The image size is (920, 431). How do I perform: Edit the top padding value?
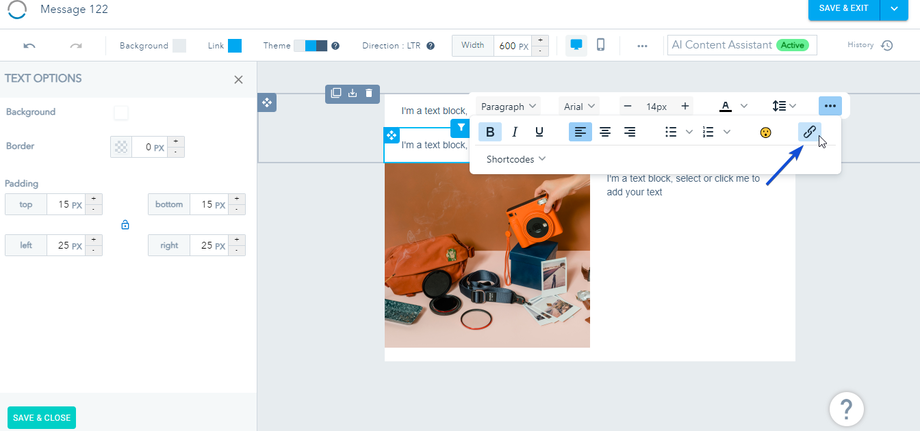point(66,205)
